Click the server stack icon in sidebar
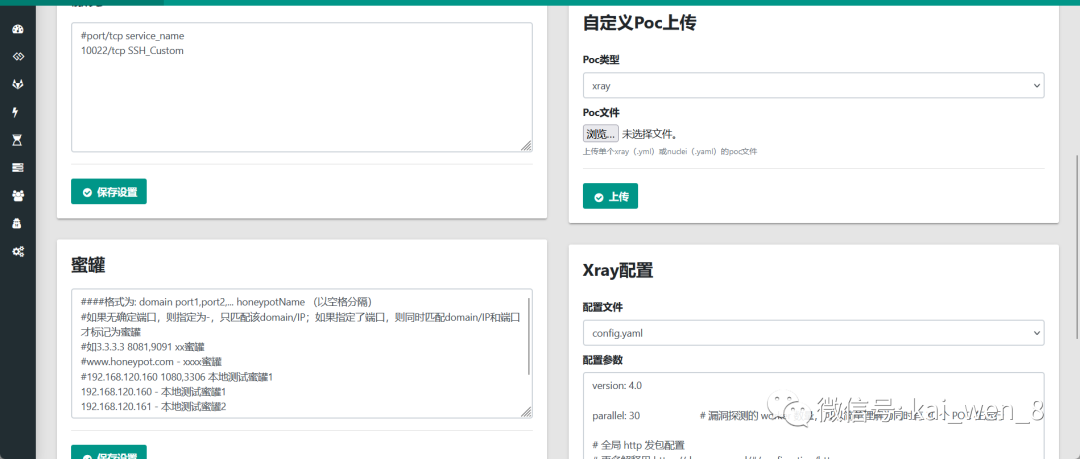This screenshot has width=1080, height=459. (x=19, y=167)
